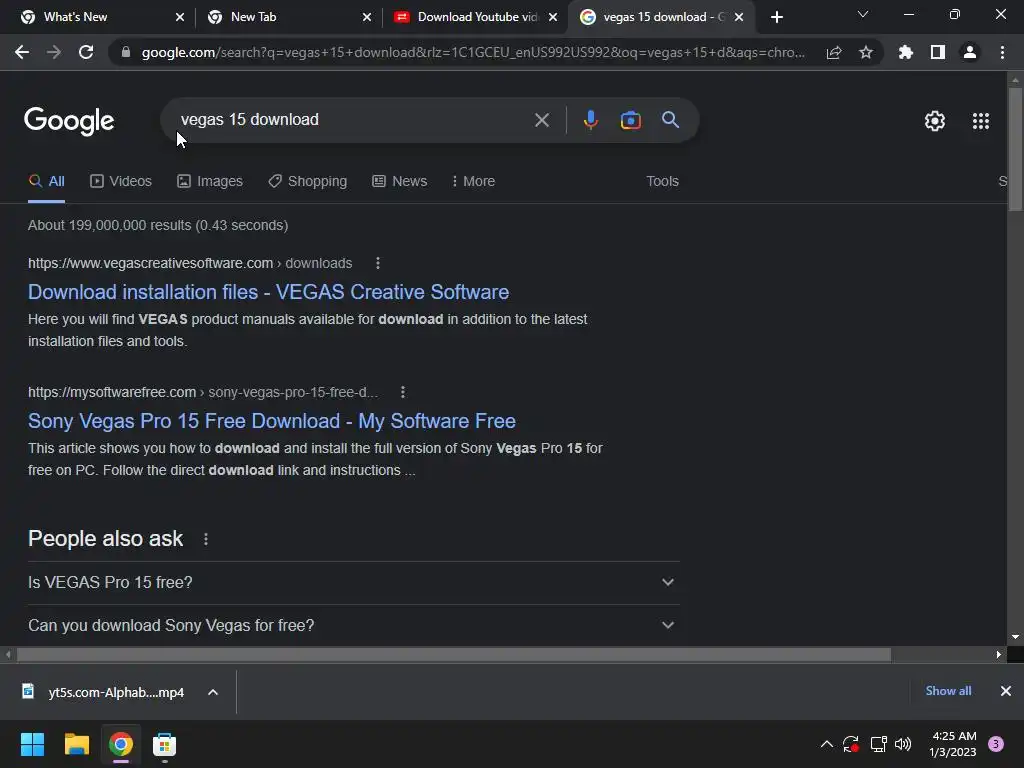Clear the search box text

[541, 120]
